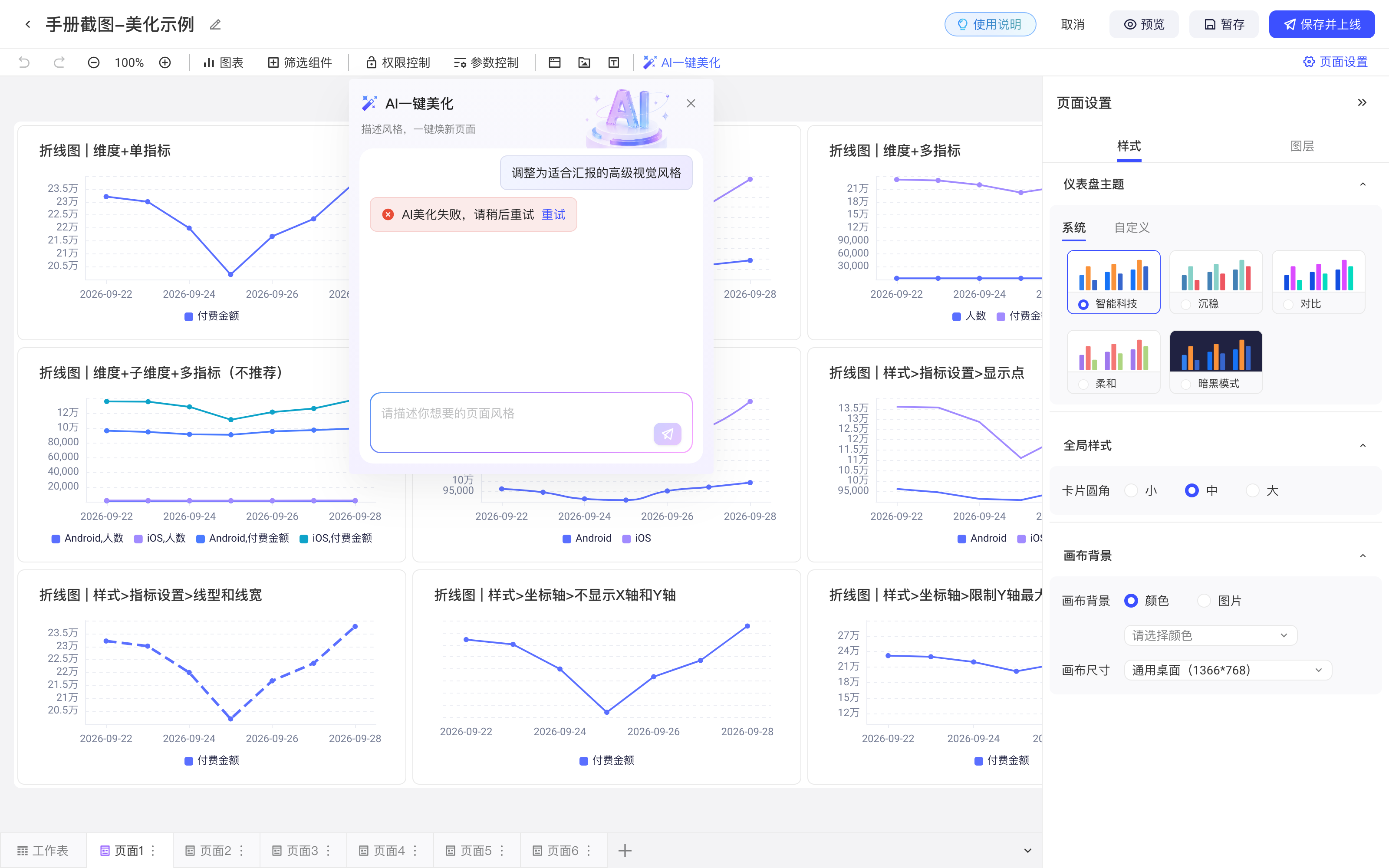Add a new page with the plus icon
The width and height of the screenshot is (1389, 868).
pos(625,850)
